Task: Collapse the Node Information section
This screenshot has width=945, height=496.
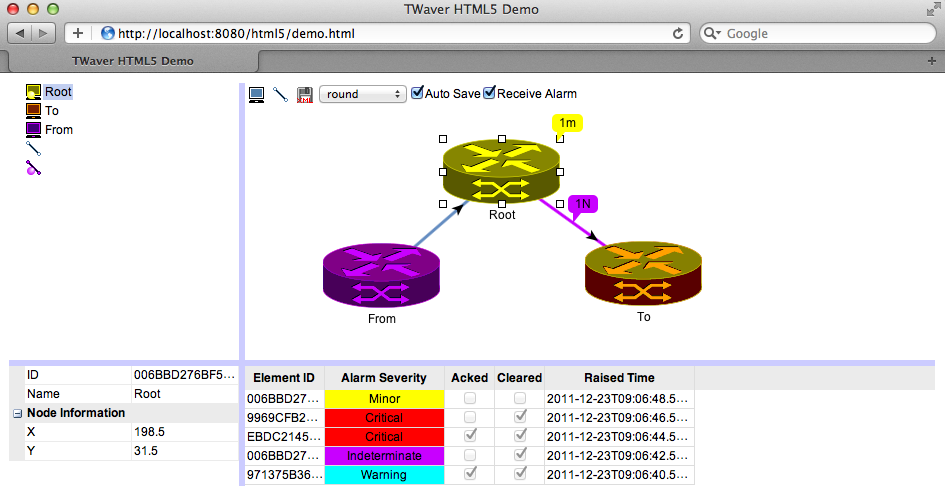Action: pyautogui.click(x=17, y=413)
